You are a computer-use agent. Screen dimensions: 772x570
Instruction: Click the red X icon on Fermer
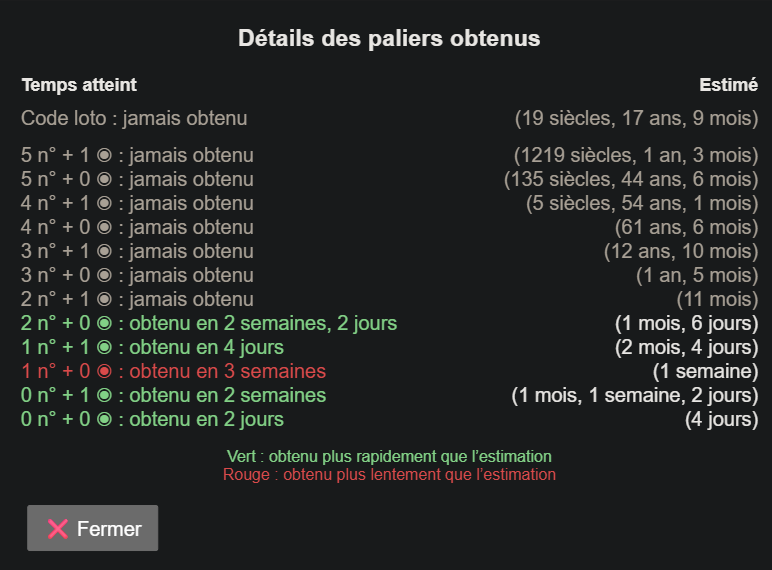pos(58,529)
